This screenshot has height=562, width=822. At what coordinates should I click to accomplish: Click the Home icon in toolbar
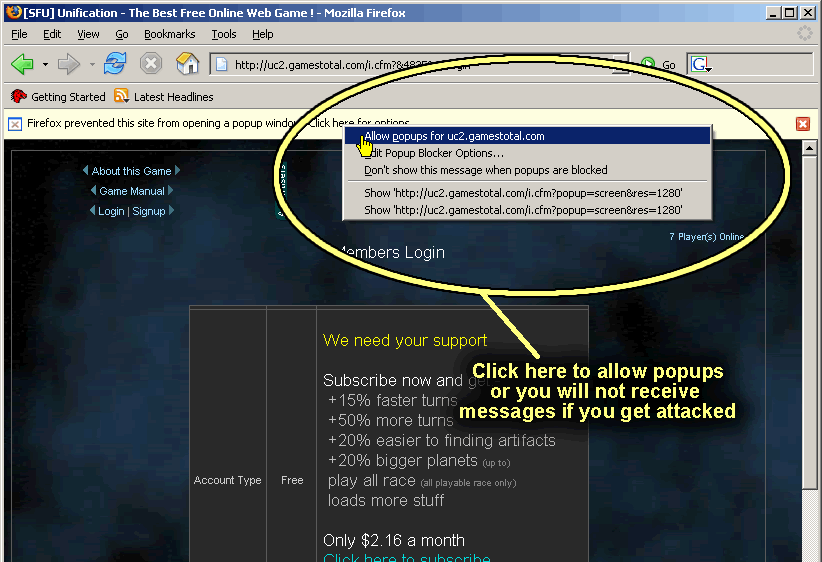click(187, 64)
